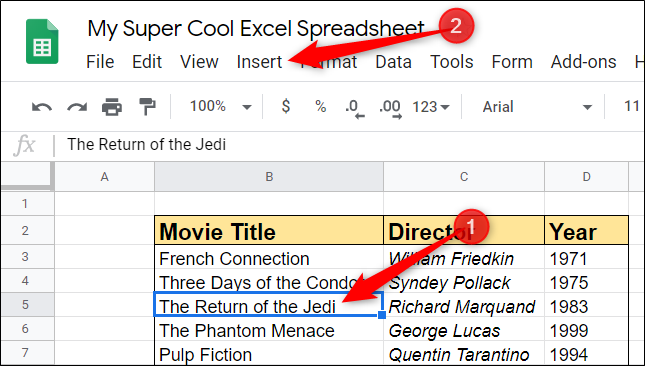The image size is (645, 366).
Task: Click the fx function icon
Action: (x=24, y=145)
